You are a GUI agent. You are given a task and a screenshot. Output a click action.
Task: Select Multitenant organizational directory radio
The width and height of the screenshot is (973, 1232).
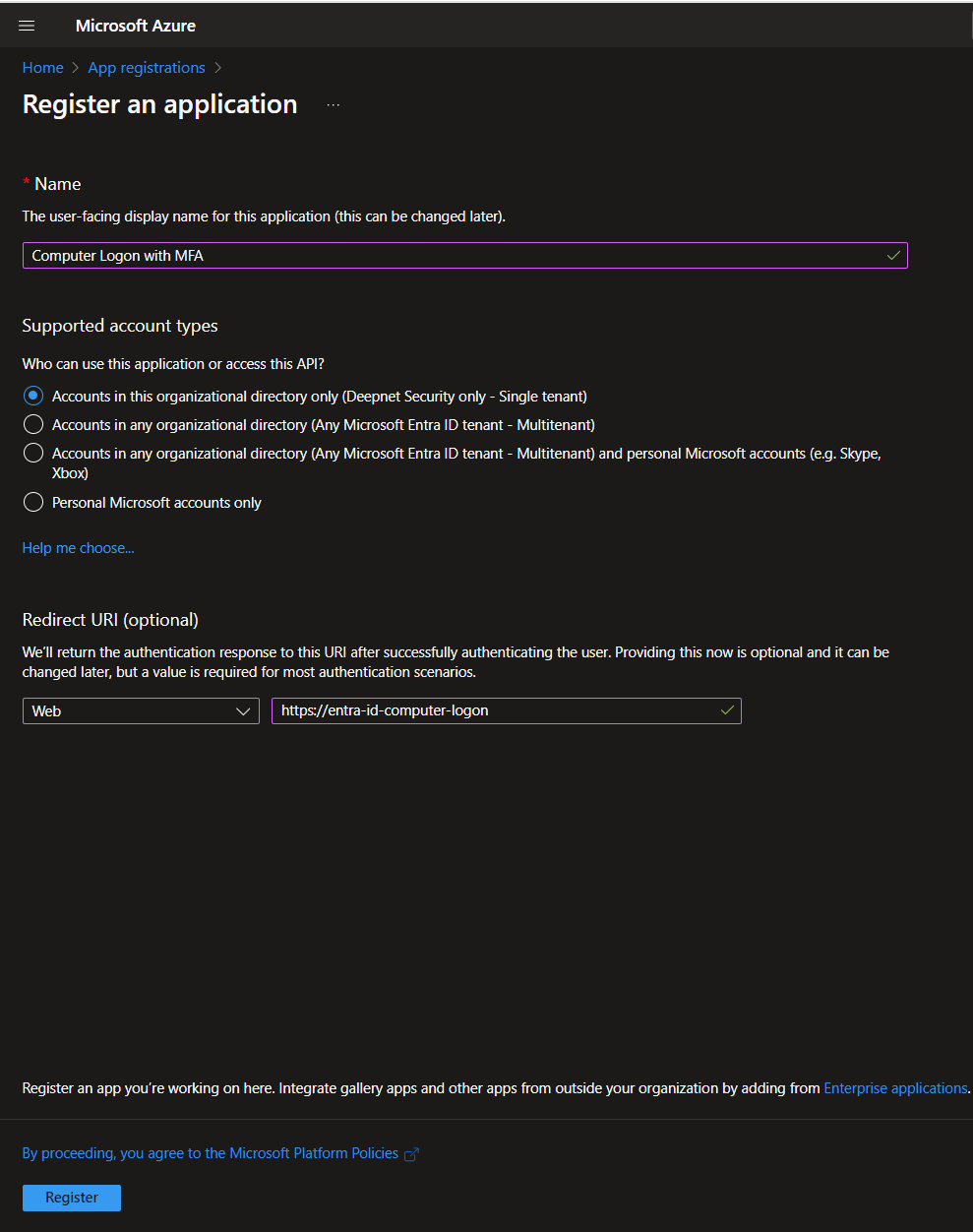tap(33, 424)
